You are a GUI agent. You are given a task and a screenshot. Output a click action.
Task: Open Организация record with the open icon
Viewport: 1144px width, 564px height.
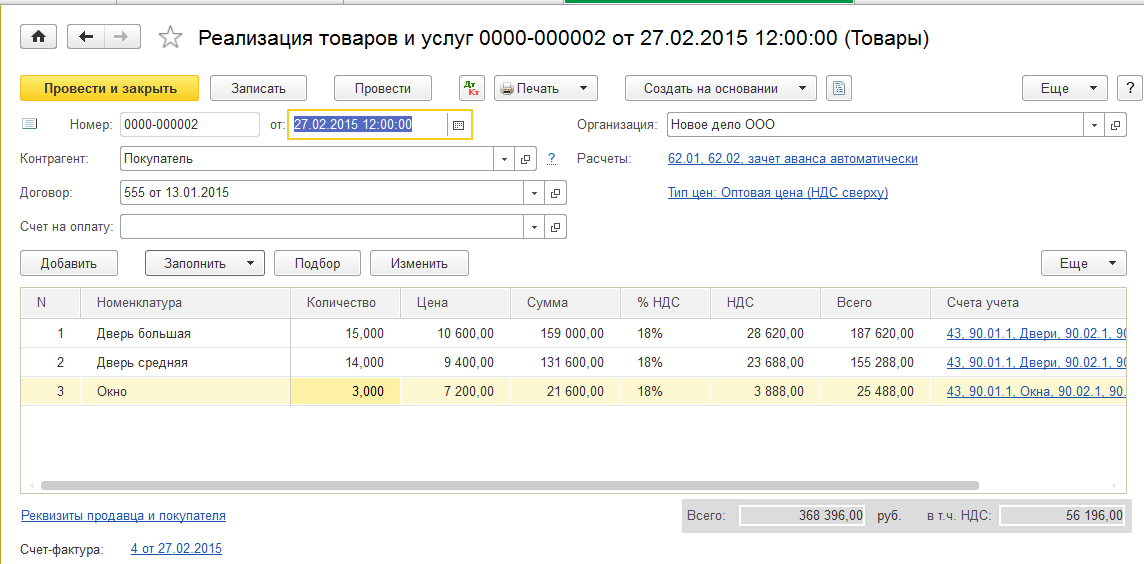(1114, 125)
